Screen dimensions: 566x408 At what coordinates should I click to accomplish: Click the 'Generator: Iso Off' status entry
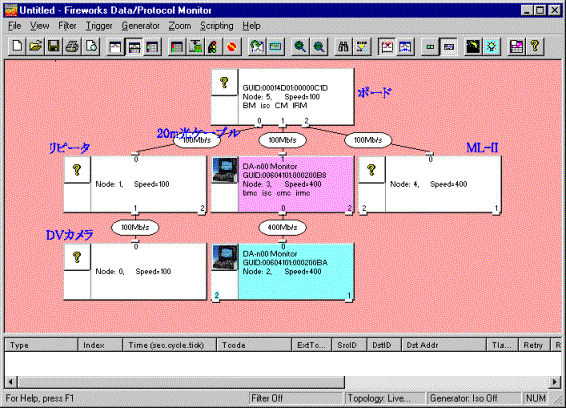point(474,398)
